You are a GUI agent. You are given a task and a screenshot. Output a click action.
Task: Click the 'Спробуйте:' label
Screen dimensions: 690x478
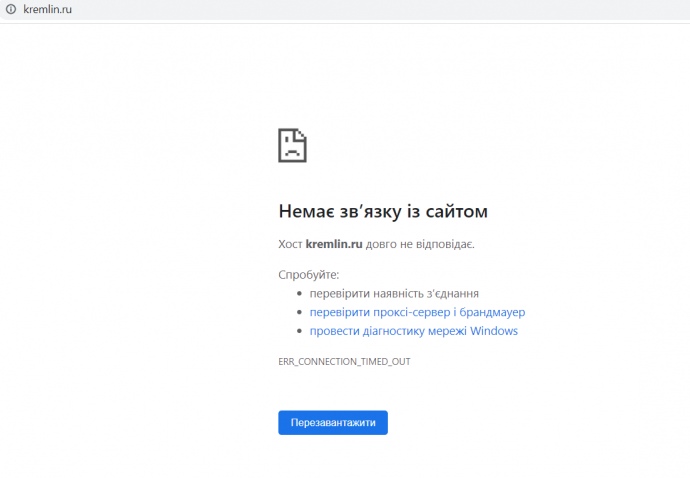click(x=308, y=274)
